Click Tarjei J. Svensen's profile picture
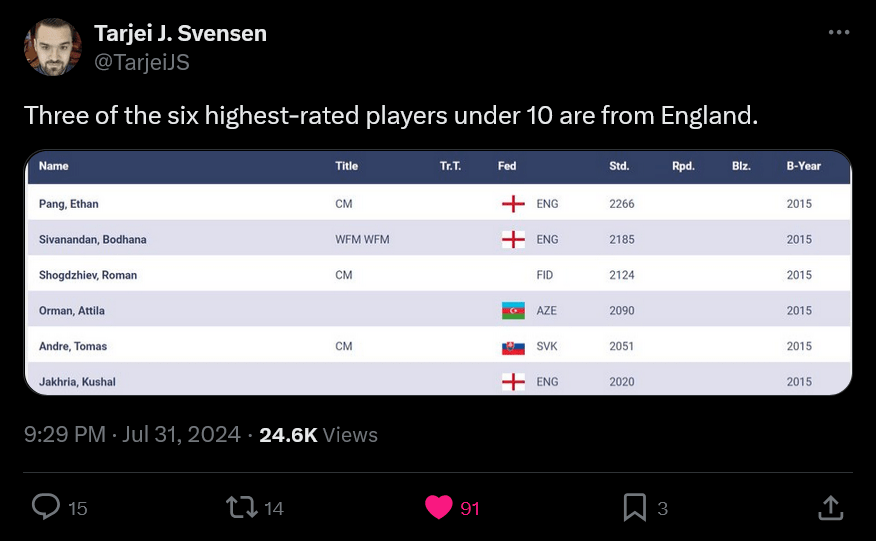This screenshot has width=876, height=541. (53, 47)
